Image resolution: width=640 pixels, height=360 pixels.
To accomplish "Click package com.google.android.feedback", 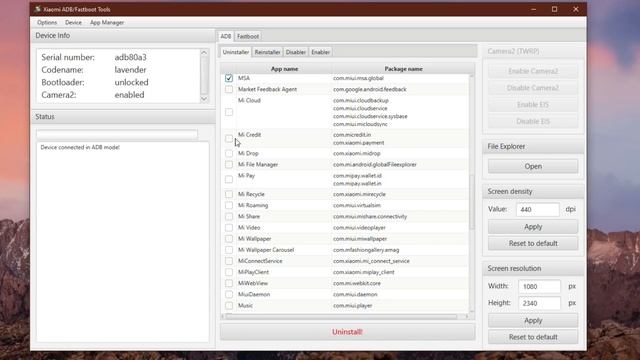I will coord(370,89).
